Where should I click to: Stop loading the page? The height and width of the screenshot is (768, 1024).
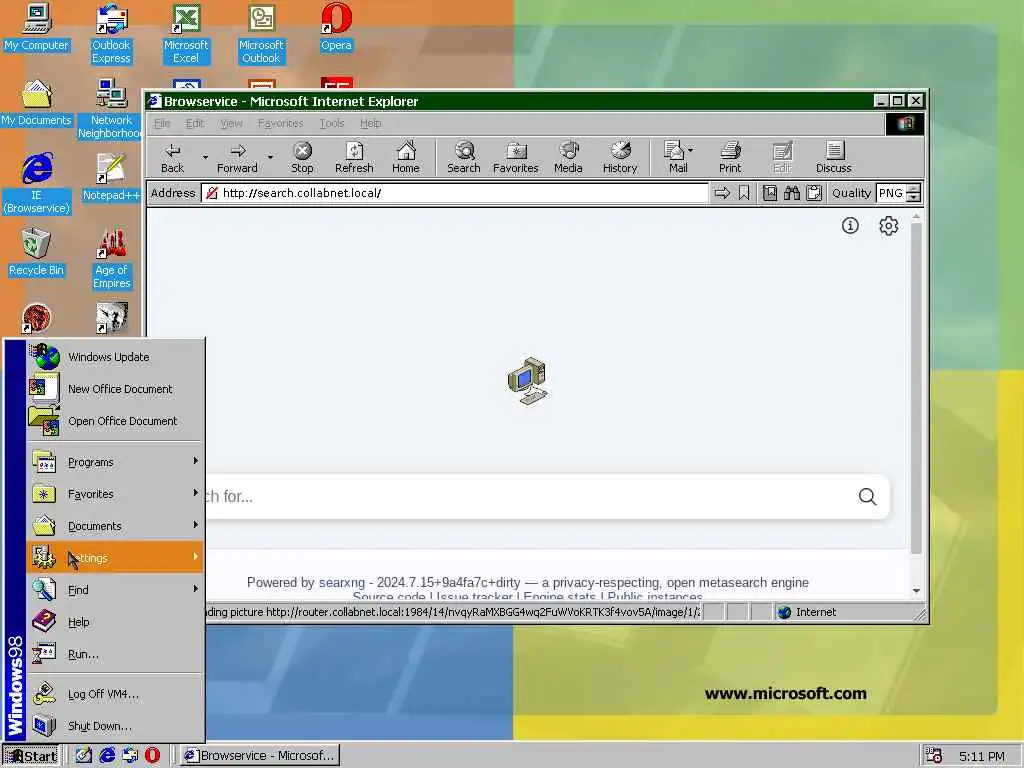pyautogui.click(x=302, y=157)
